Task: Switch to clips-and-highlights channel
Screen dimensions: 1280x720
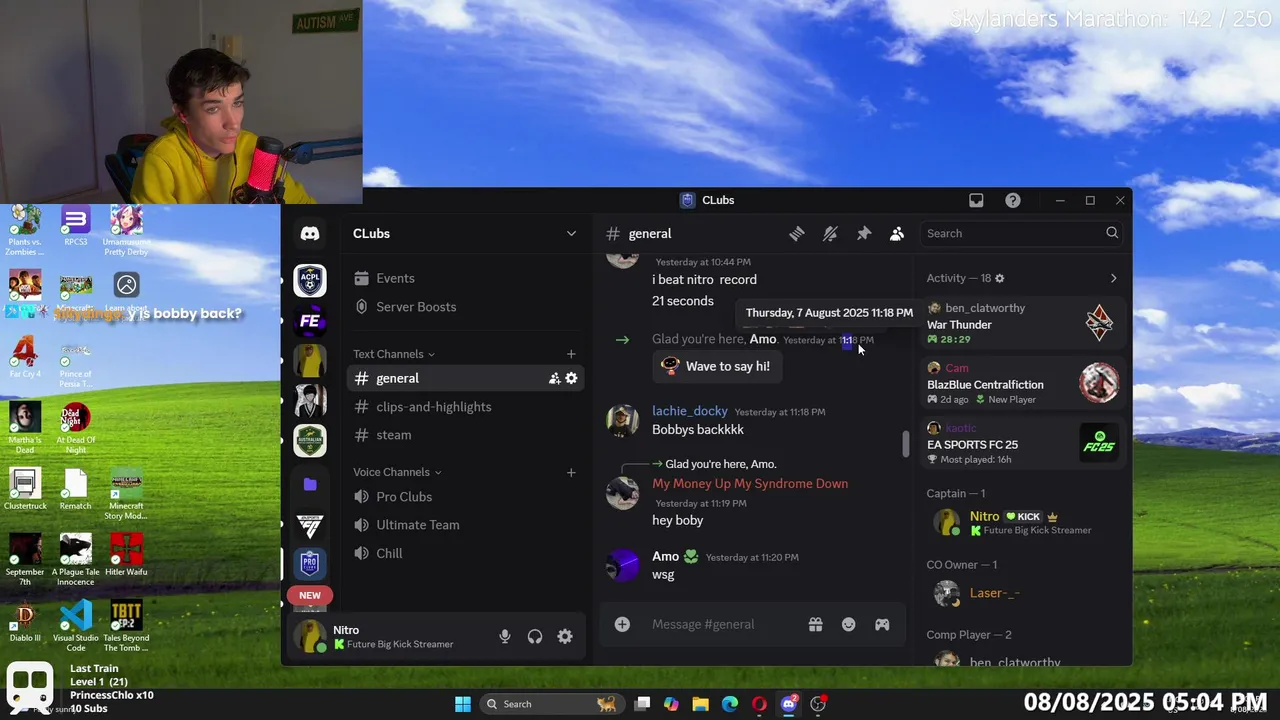Action: pyautogui.click(x=464, y=407)
